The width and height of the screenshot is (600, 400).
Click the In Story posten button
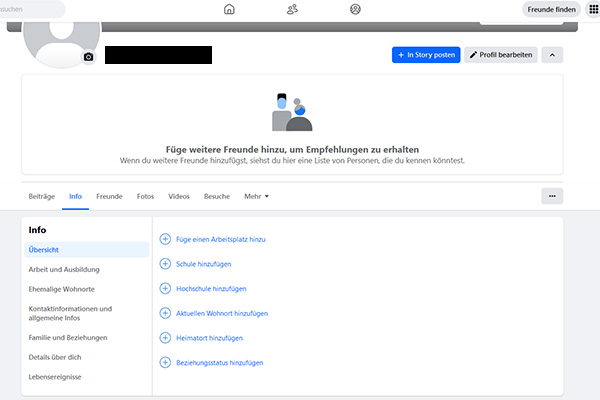425,55
